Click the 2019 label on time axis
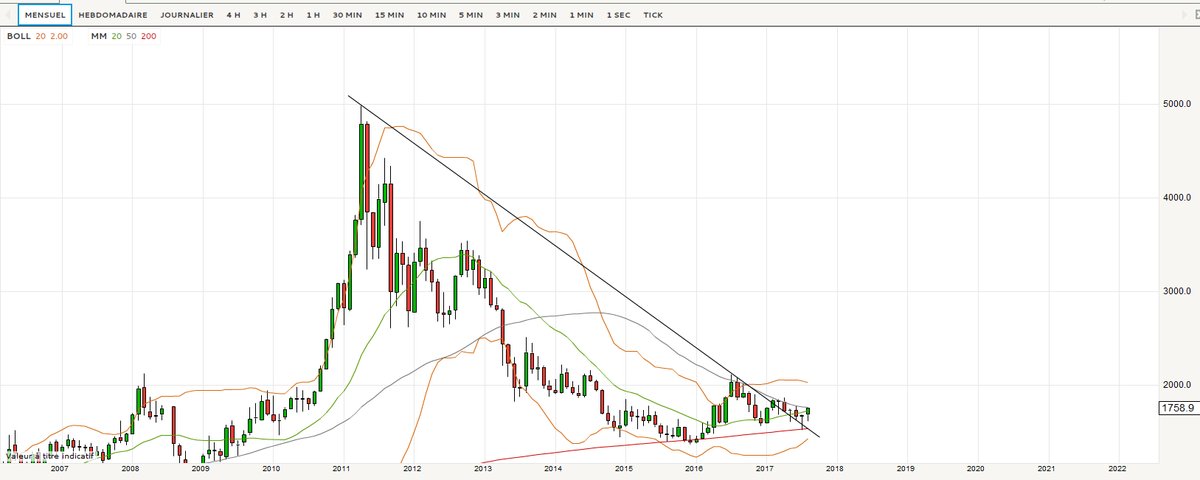This screenshot has height=480, width=1200. pos(906,468)
